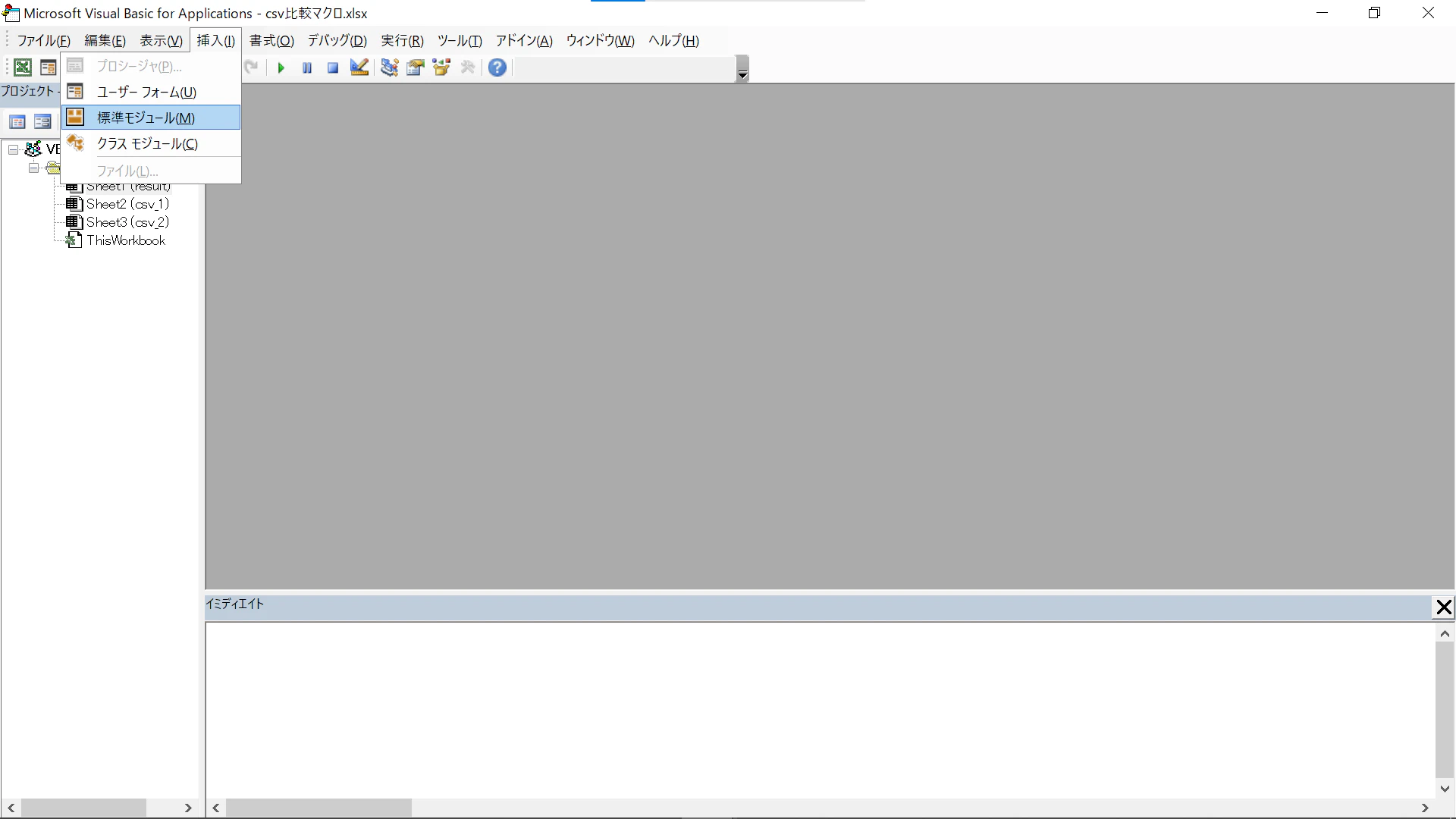Open Project Explorer toolbar icon
The height and width of the screenshot is (819, 1456).
pos(390,67)
